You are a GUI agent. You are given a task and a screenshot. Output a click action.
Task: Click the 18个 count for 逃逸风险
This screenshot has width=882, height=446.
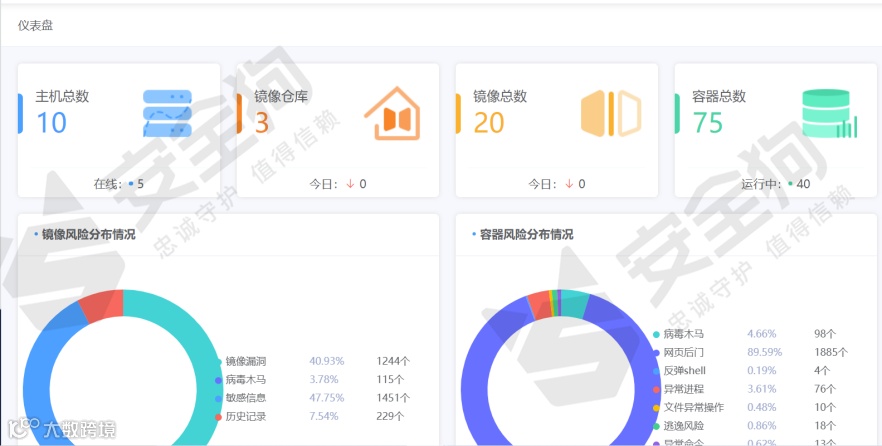pos(825,426)
